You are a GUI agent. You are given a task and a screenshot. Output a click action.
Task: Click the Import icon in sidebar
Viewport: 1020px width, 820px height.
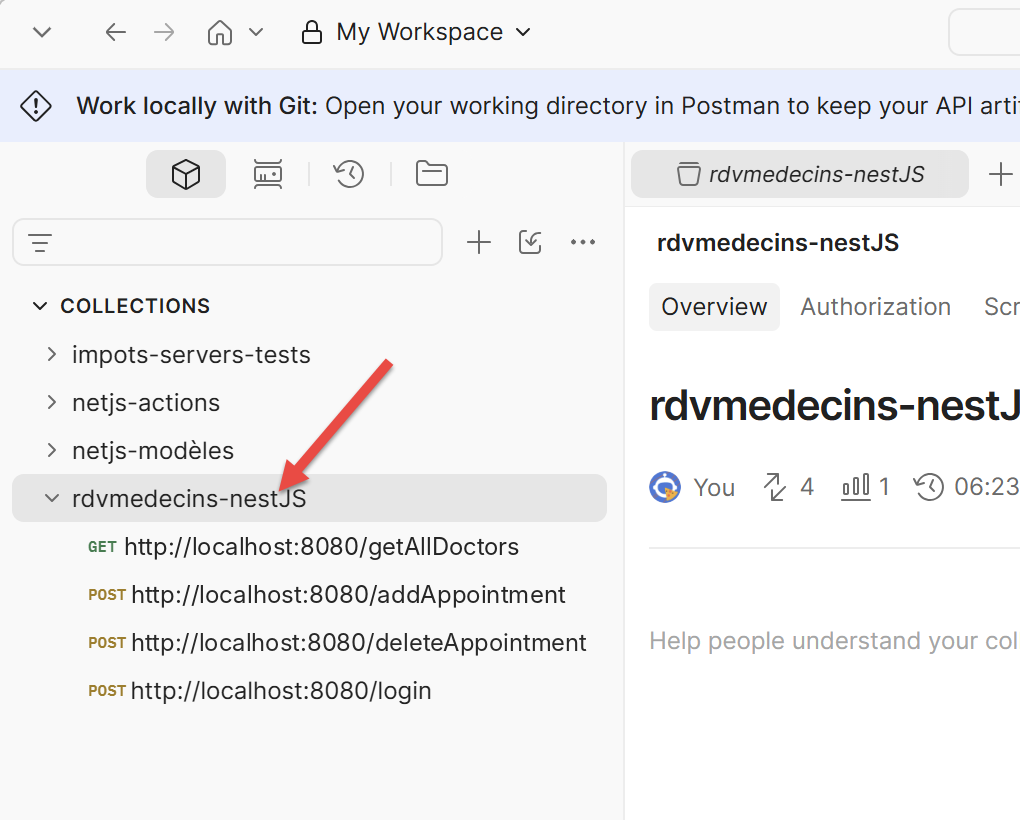[530, 243]
